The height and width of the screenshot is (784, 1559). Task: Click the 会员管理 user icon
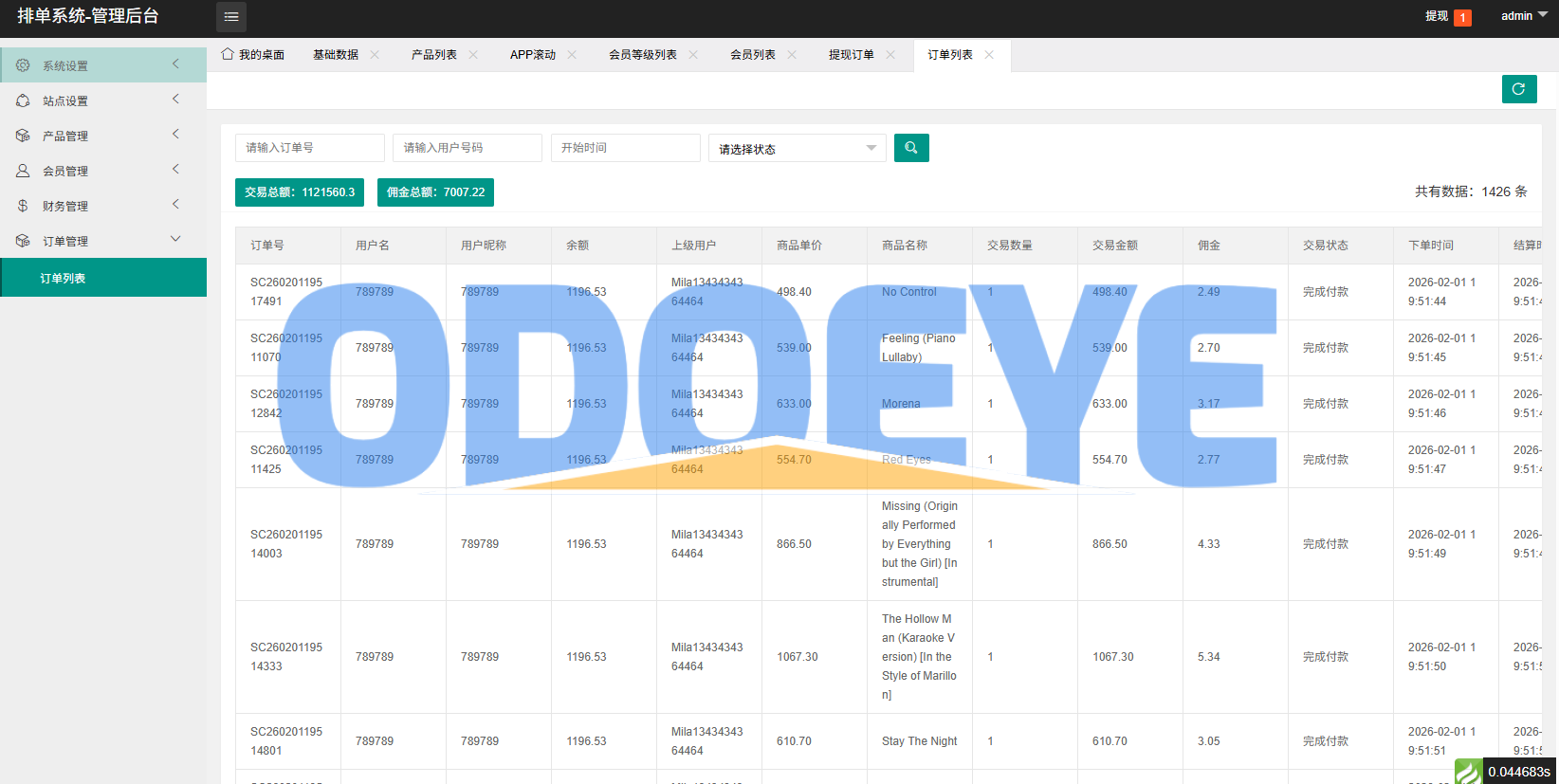[23, 171]
